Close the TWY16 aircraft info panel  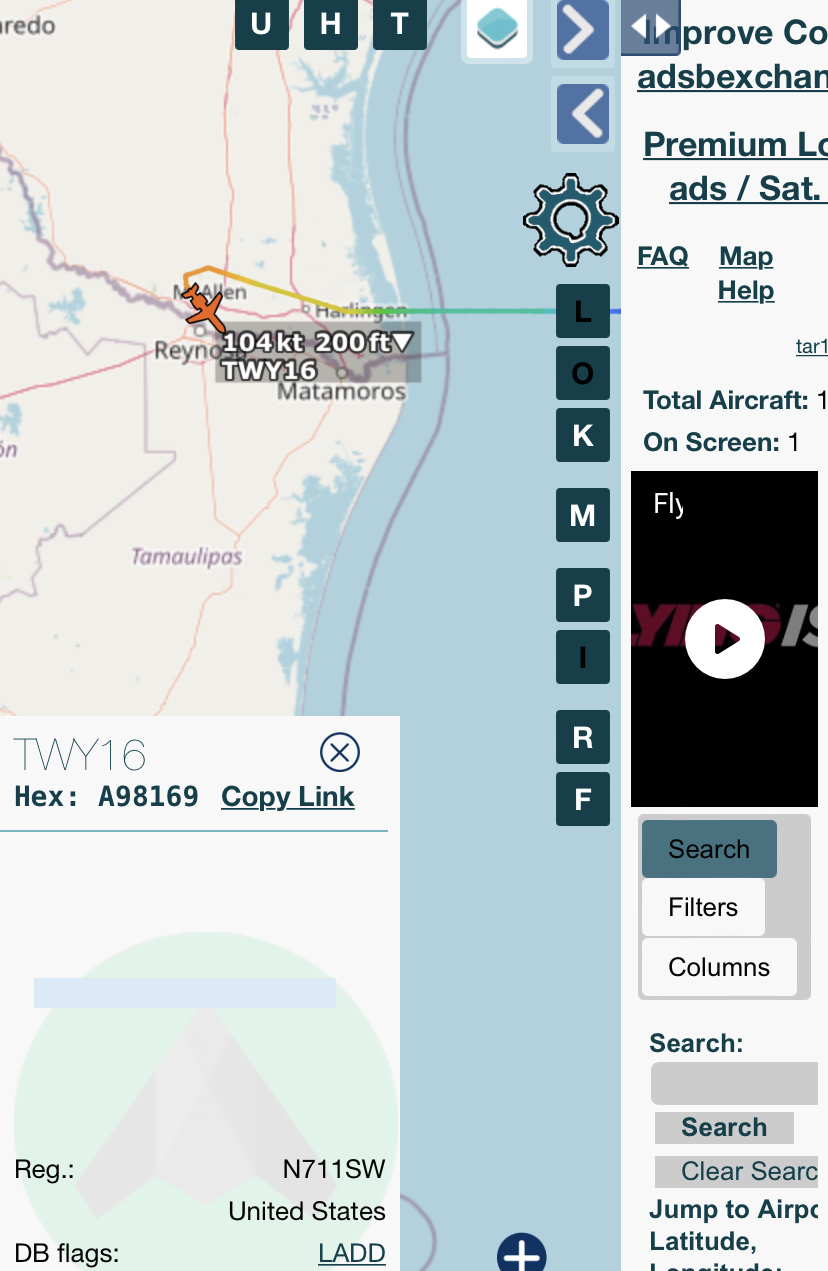tap(339, 751)
